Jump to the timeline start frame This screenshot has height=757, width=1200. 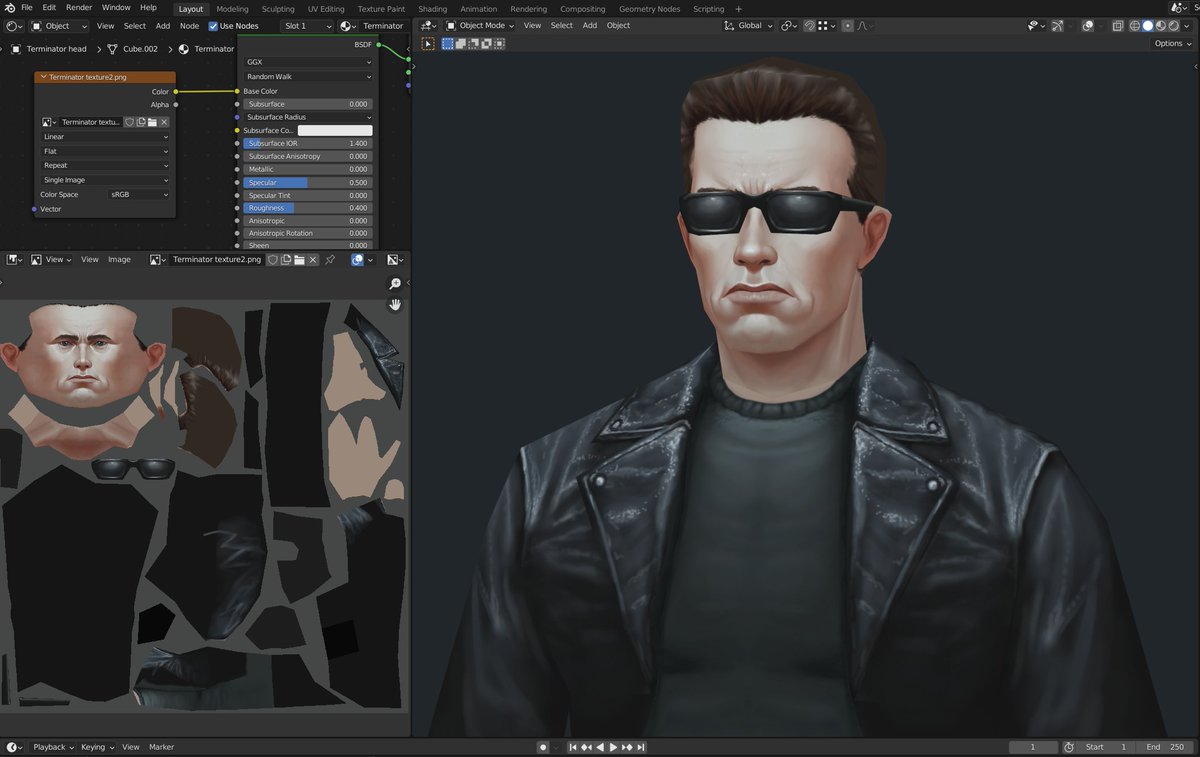(x=573, y=747)
